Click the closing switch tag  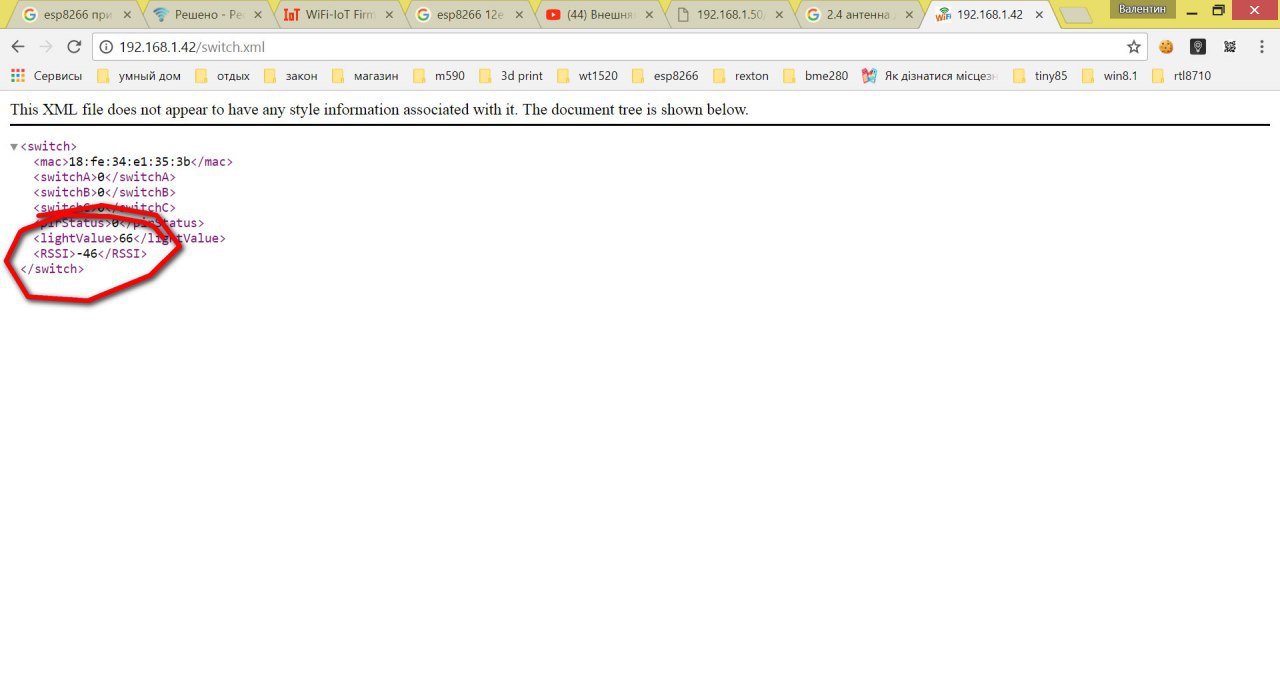52,269
